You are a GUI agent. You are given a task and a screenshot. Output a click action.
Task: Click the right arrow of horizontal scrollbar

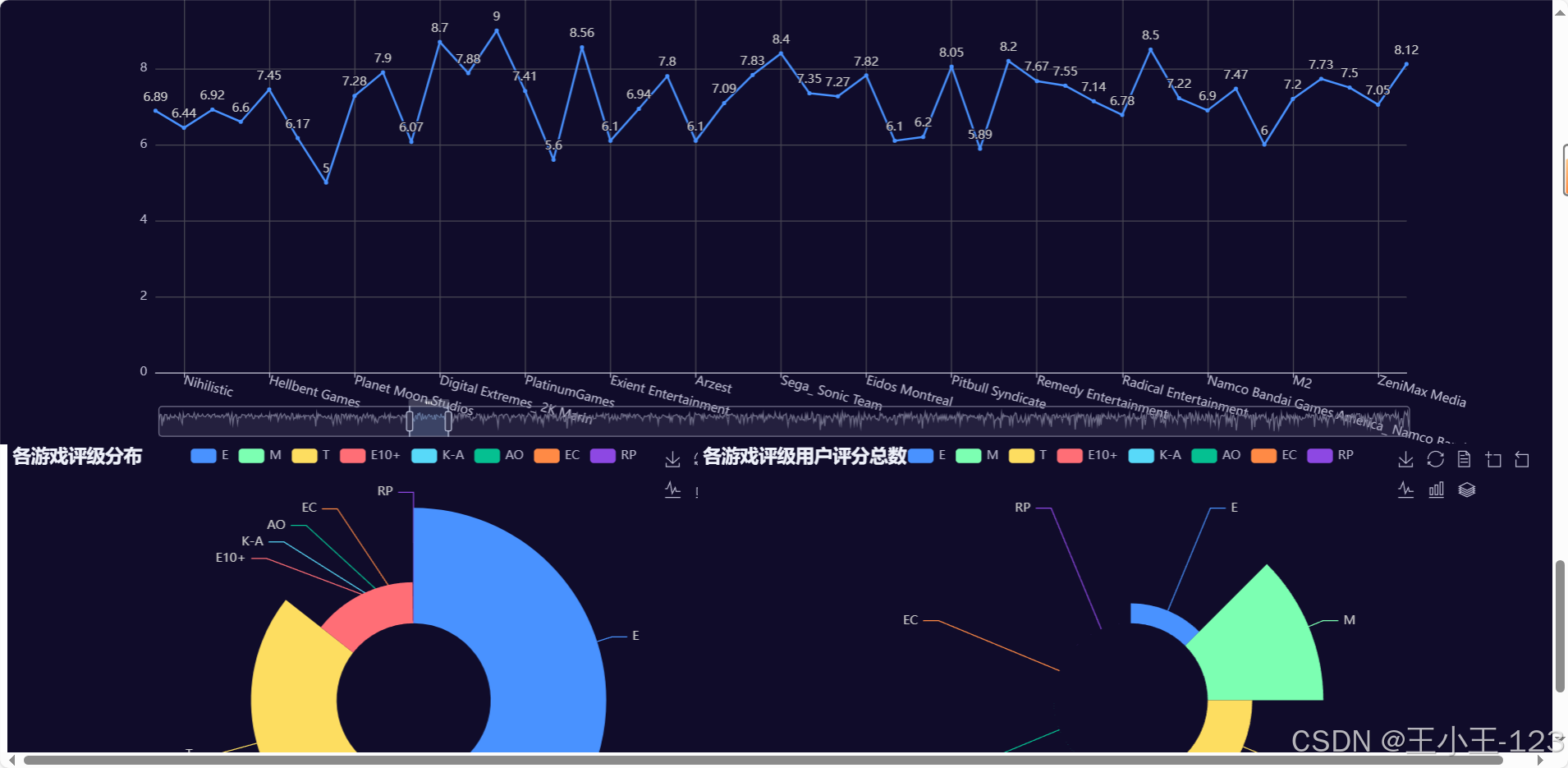pyautogui.click(x=1540, y=760)
